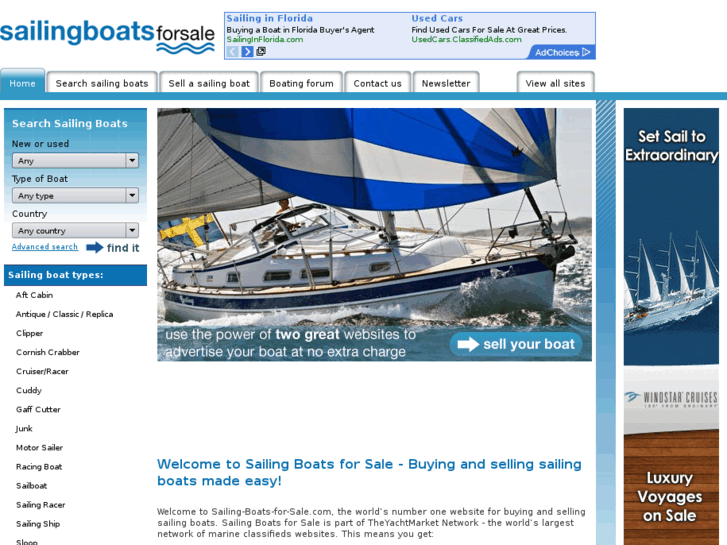Click the AdChoices icon

click(x=587, y=52)
